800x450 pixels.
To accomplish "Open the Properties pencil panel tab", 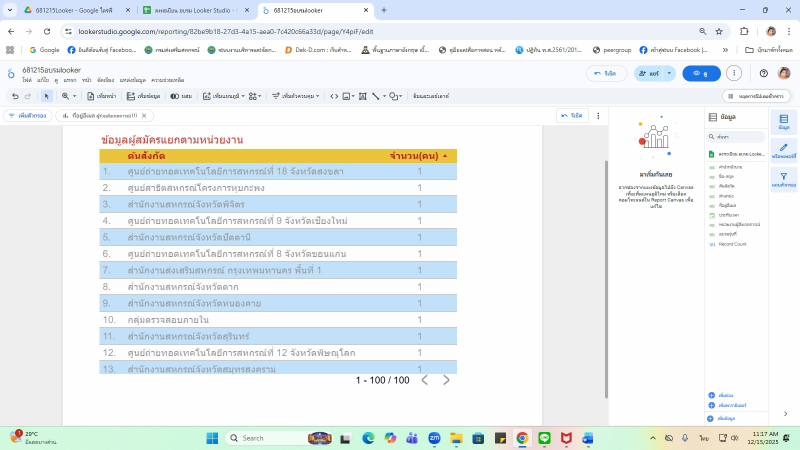I will pyautogui.click(x=783, y=150).
